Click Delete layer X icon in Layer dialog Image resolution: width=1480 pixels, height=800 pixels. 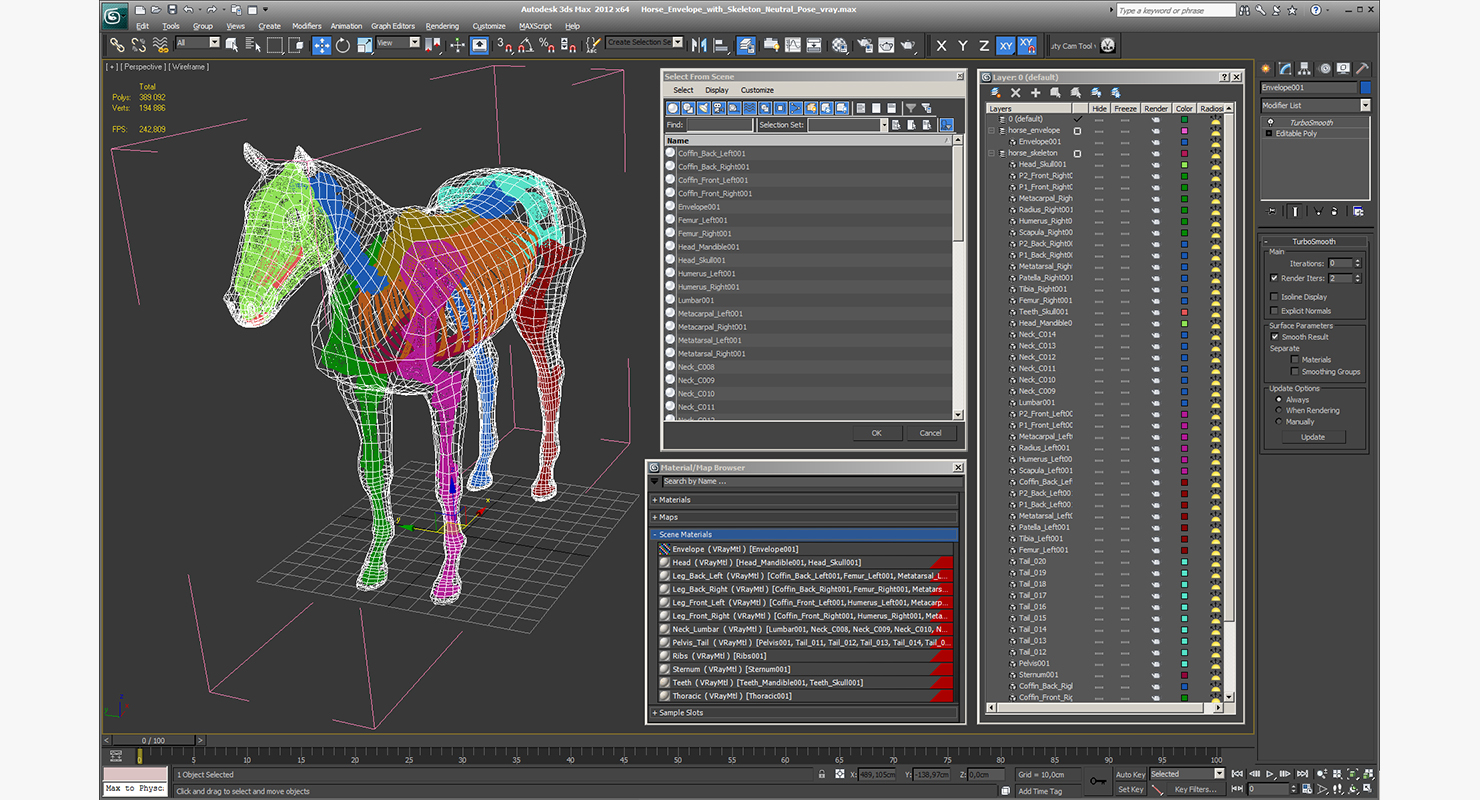pos(1015,92)
